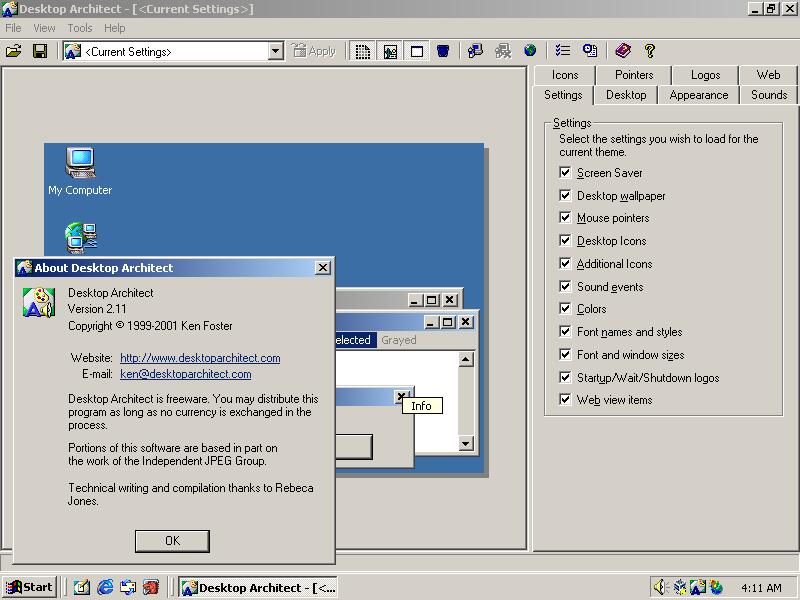Viewport: 800px width, 600px height.
Task: Disable the Sound events checkbox
Action: click(x=565, y=287)
